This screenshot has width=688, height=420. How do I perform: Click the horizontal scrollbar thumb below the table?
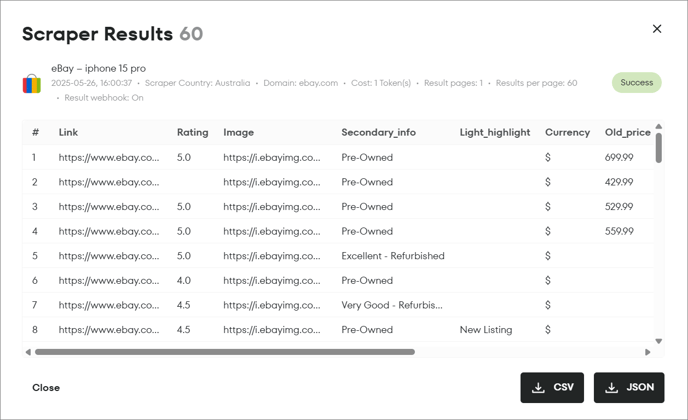[x=225, y=352]
